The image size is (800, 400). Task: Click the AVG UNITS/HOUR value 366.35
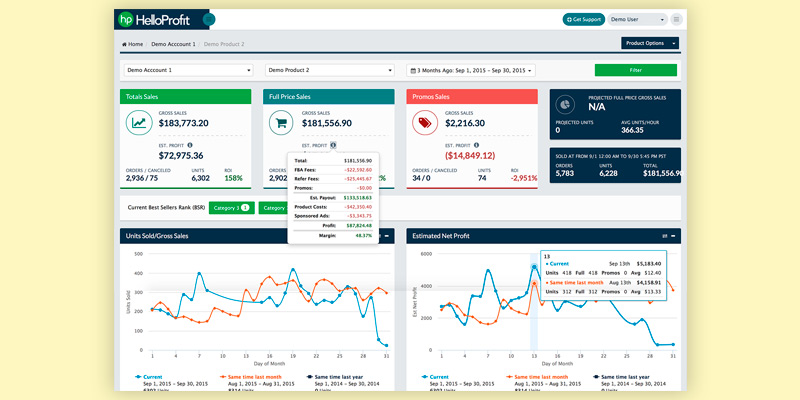(x=632, y=130)
